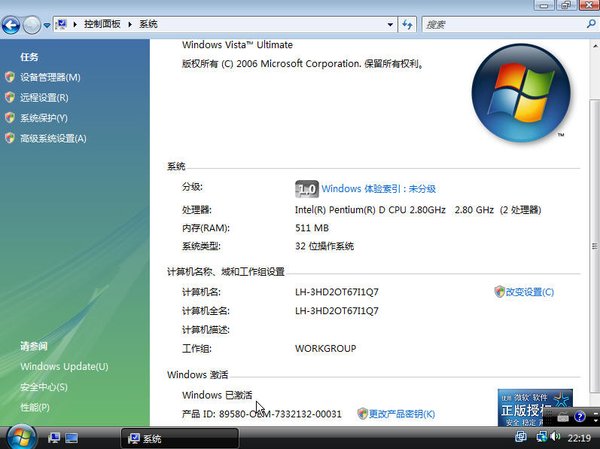Click computer name value LH-3HD2OT67I1Q7 in 计算机名 row
The width and height of the screenshot is (600, 449).
(x=337, y=292)
